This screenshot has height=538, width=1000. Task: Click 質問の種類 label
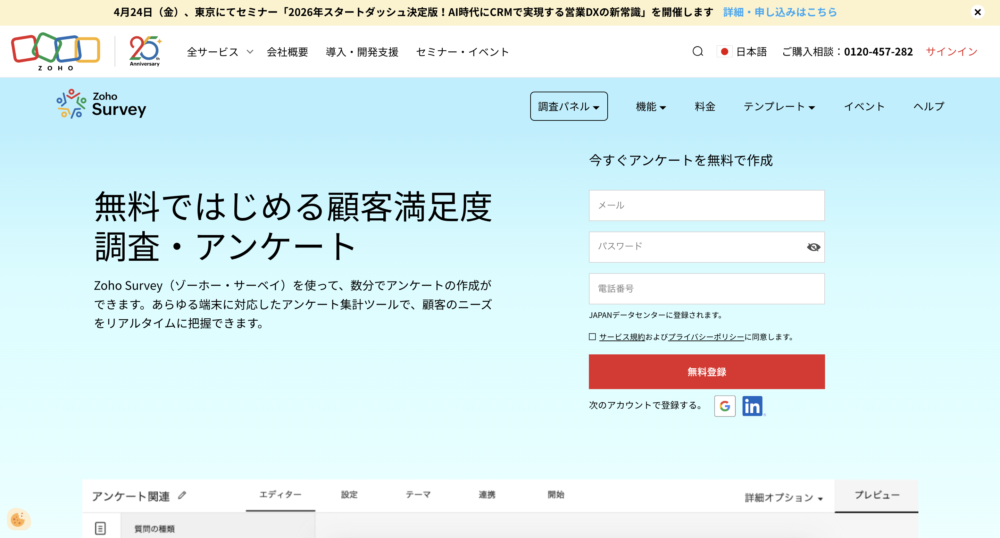coord(154,529)
